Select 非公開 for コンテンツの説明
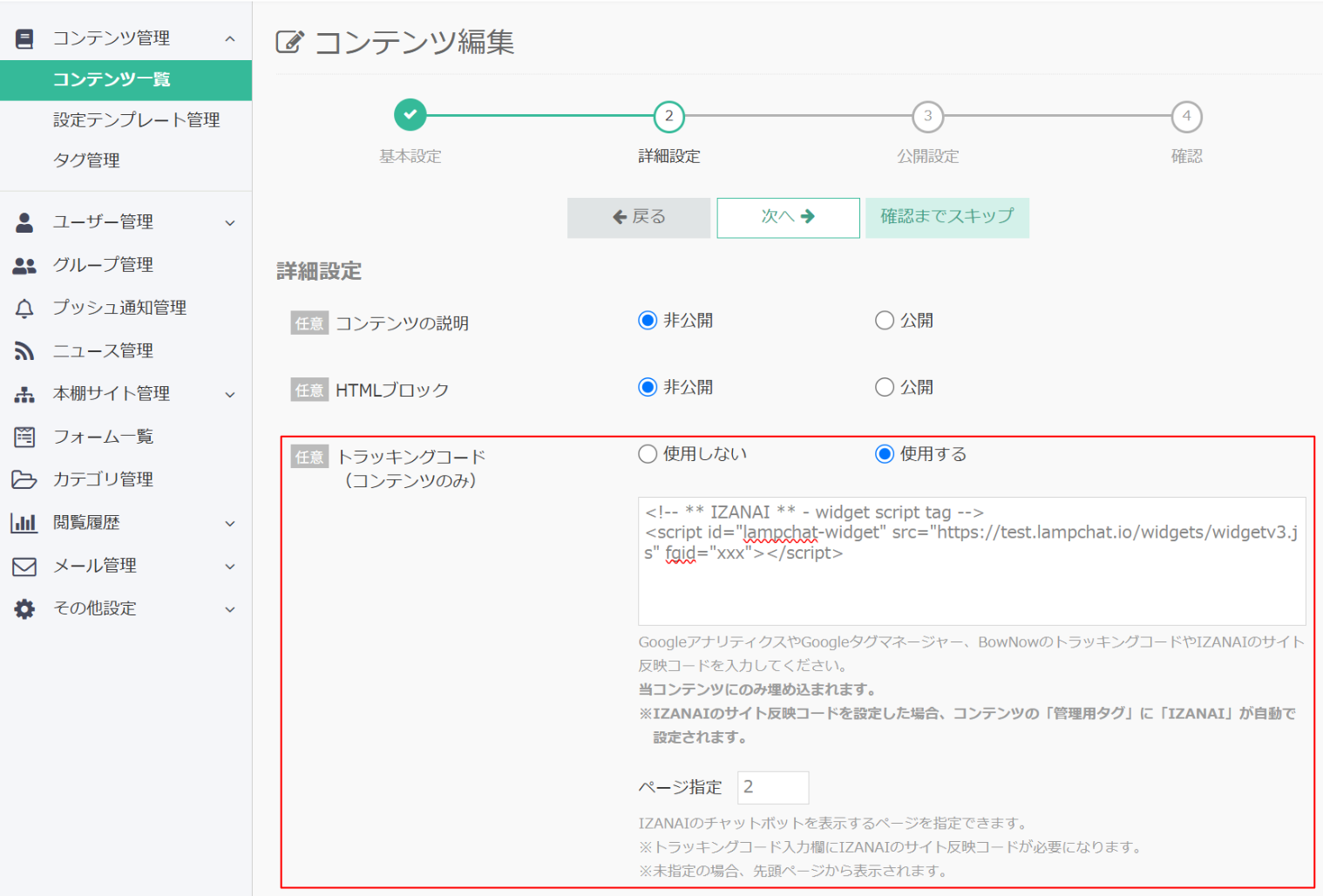This screenshot has height=896, width=1323. pos(648,321)
